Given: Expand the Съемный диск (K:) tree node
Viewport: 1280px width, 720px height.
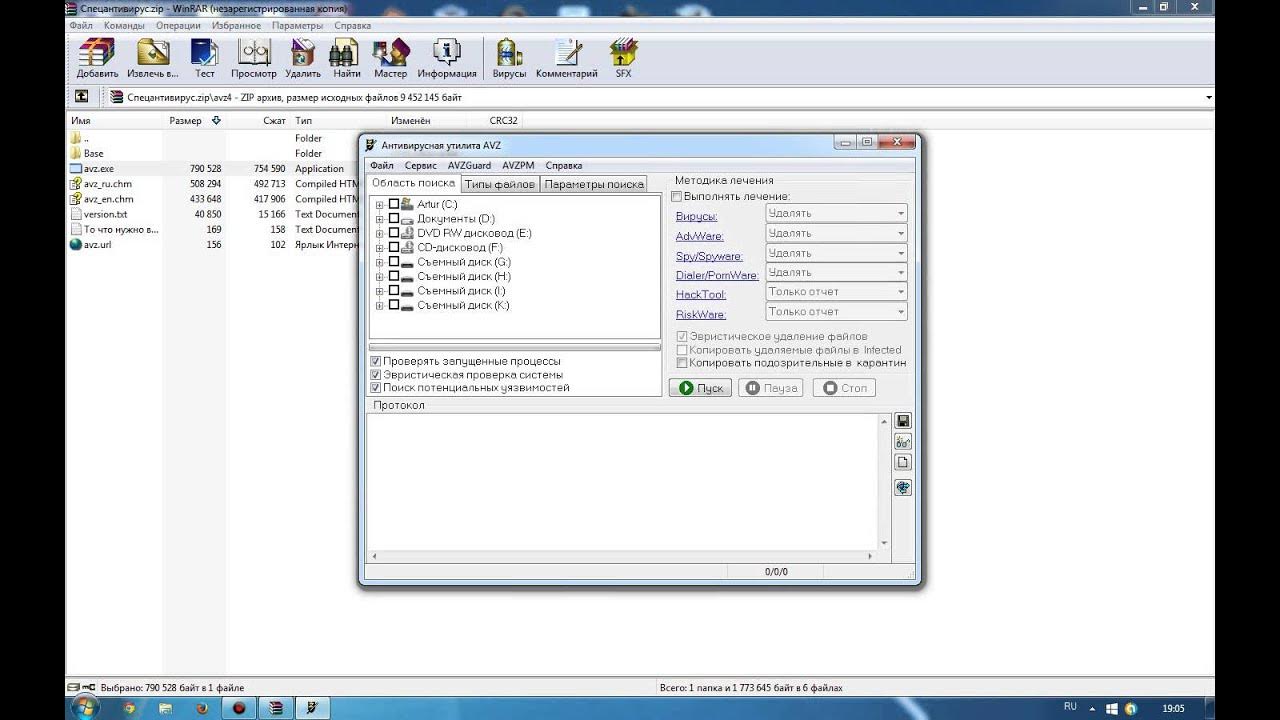Looking at the screenshot, I should pos(380,306).
